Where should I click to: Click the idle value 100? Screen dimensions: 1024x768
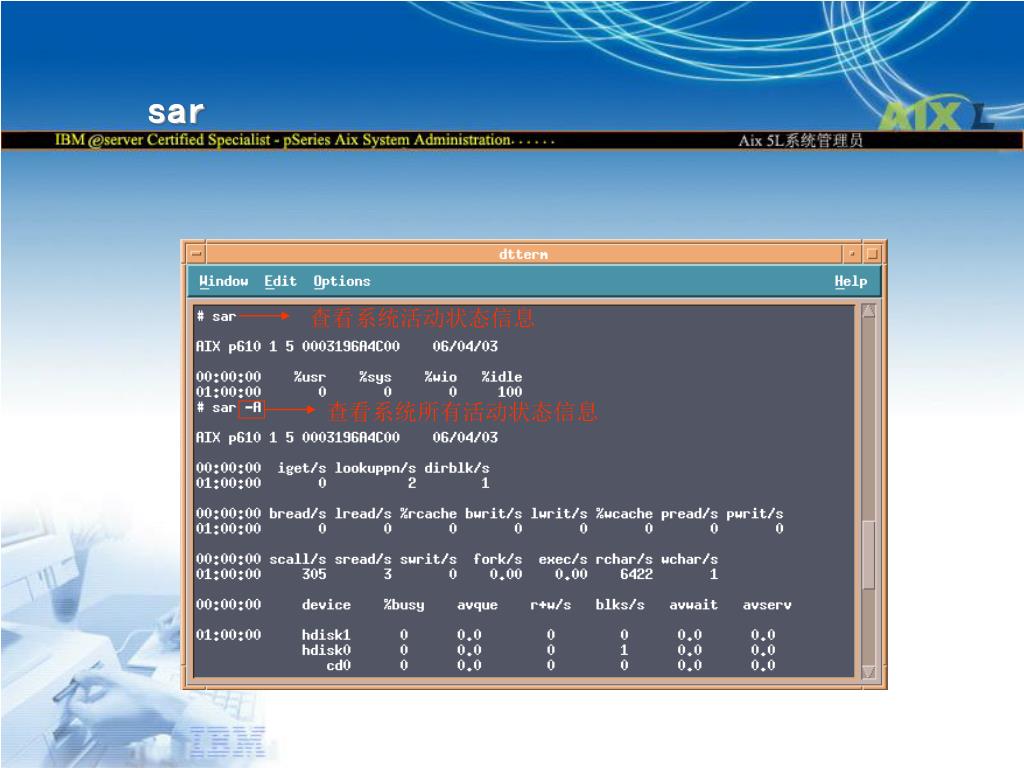pyautogui.click(x=510, y=392)
